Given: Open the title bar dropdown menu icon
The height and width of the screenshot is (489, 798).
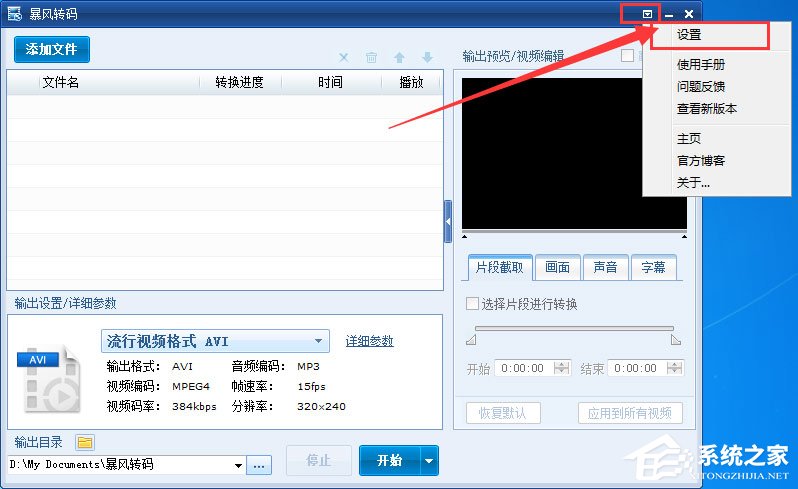Looking at the screenshot, I should click(x=648, y=14).
